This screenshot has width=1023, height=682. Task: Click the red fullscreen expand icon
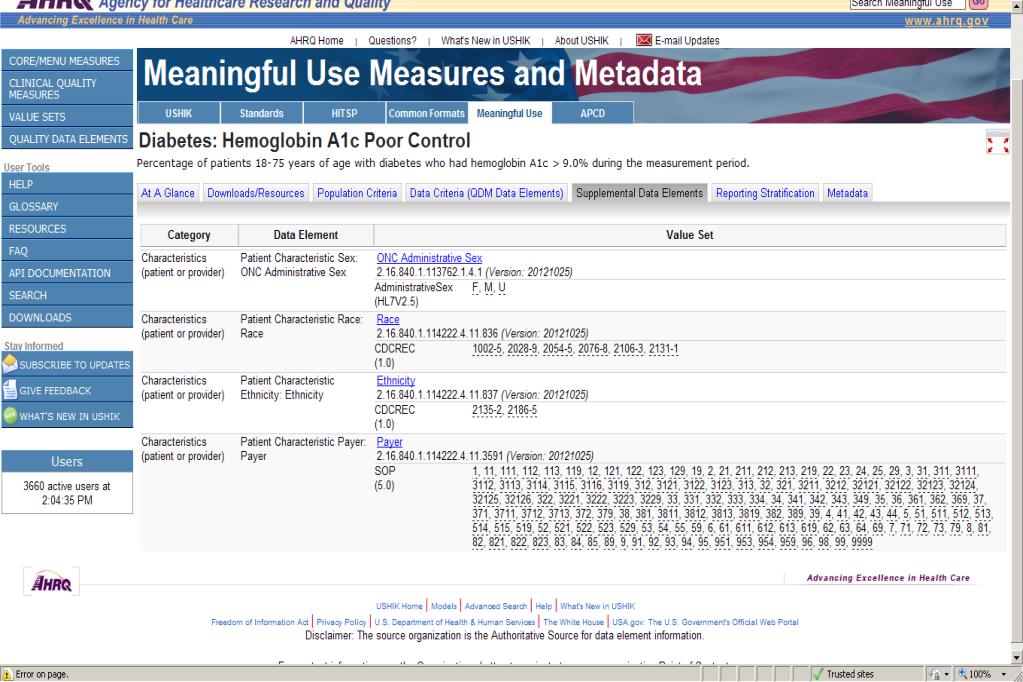click(998, 145)
